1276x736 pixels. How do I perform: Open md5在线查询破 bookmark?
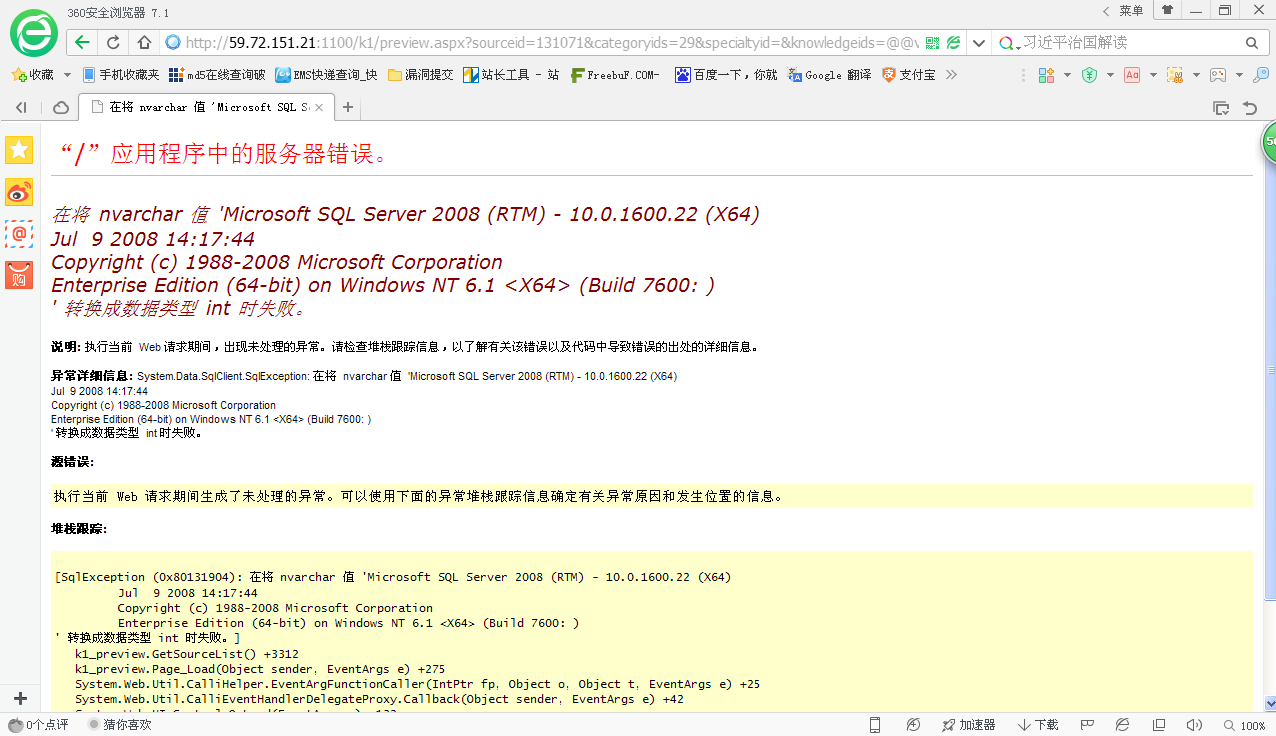[x=217, y=75]
